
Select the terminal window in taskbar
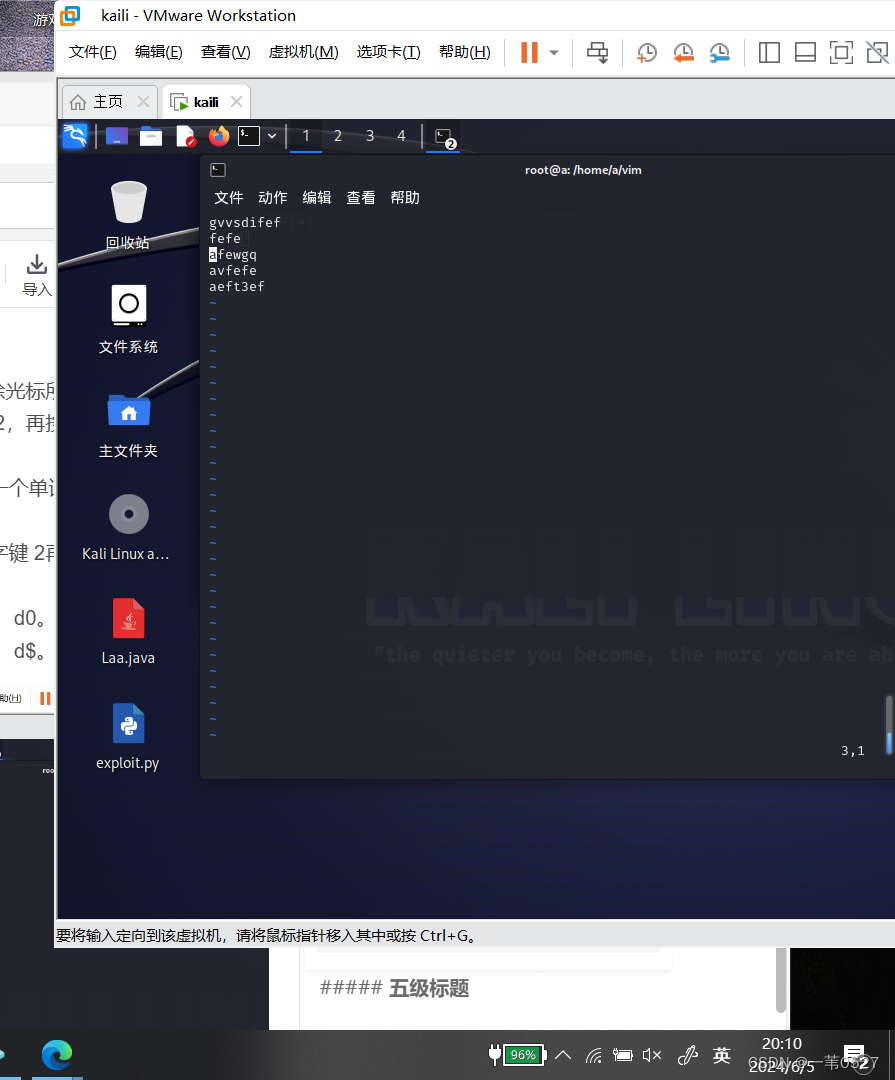(x=444, y=137)
